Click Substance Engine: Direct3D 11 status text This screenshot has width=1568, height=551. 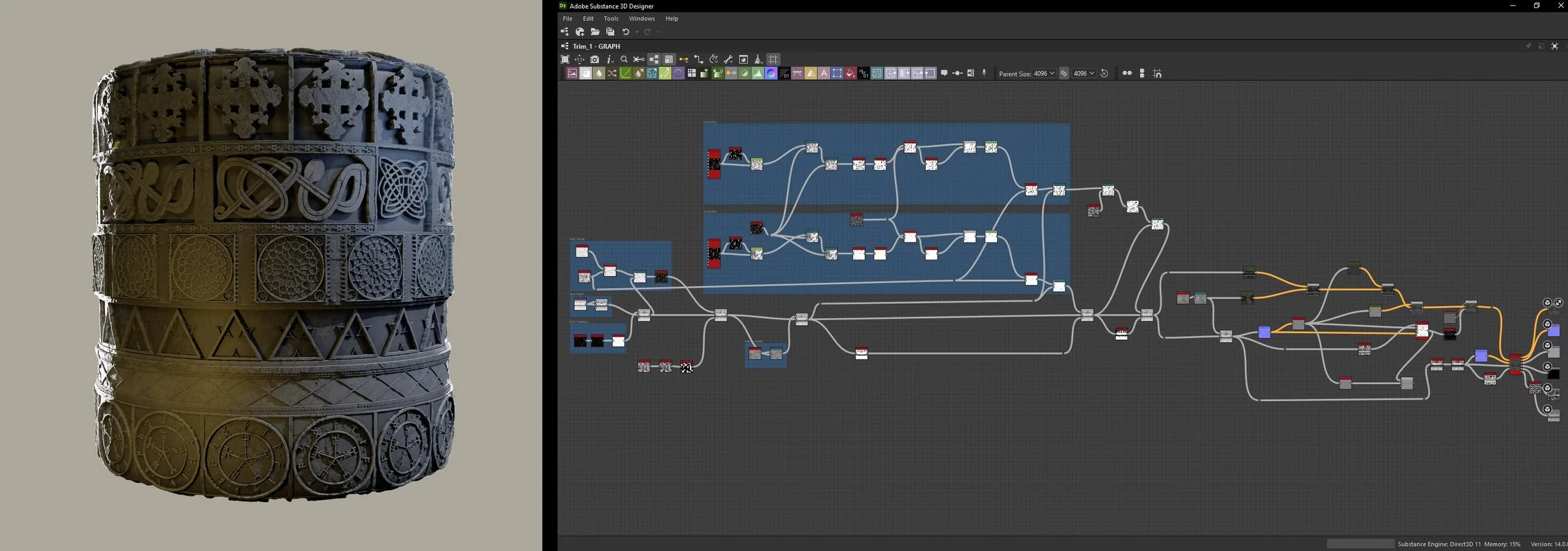point(1439,544)
